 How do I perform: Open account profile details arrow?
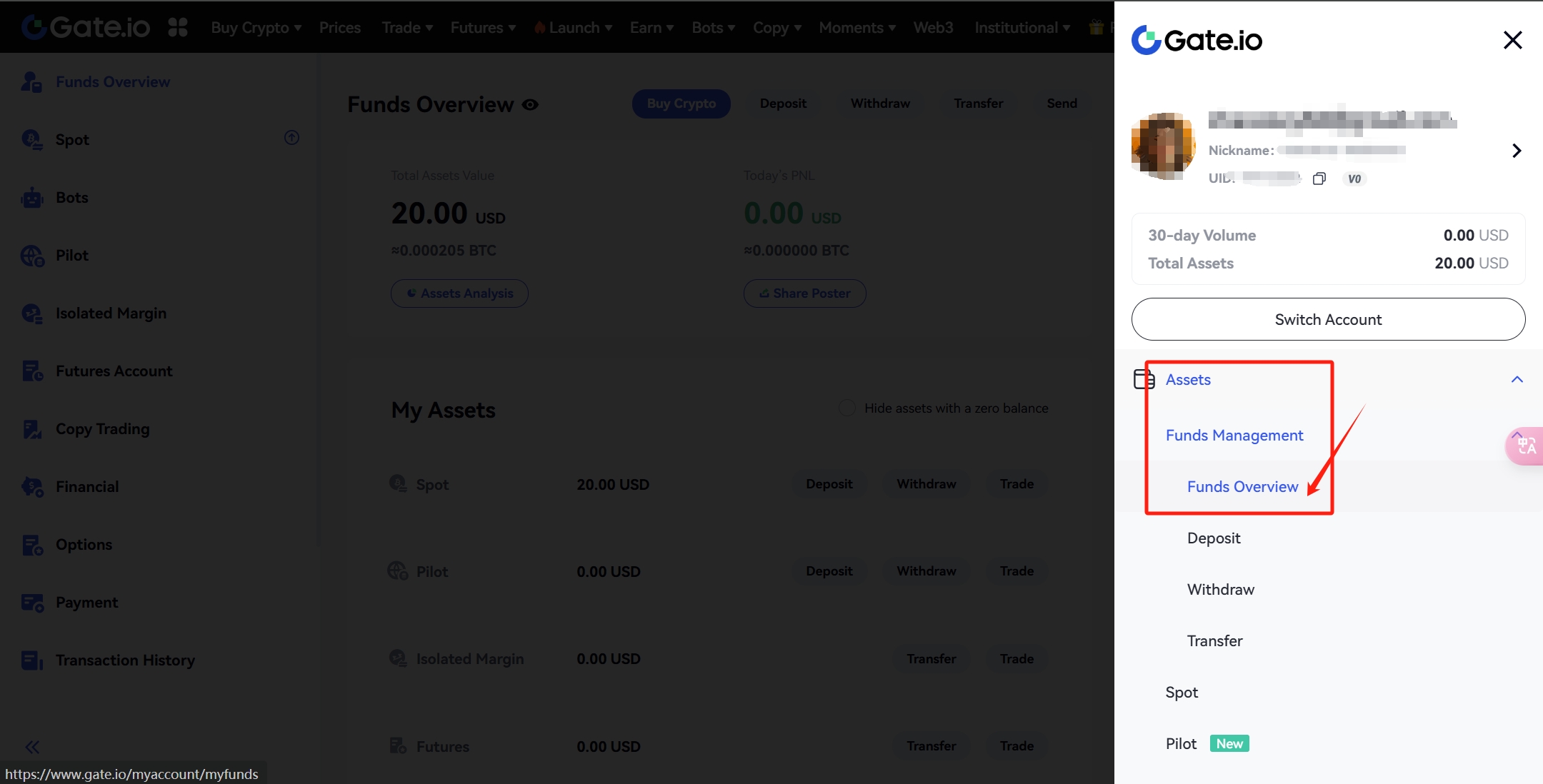click(1517, 151)
